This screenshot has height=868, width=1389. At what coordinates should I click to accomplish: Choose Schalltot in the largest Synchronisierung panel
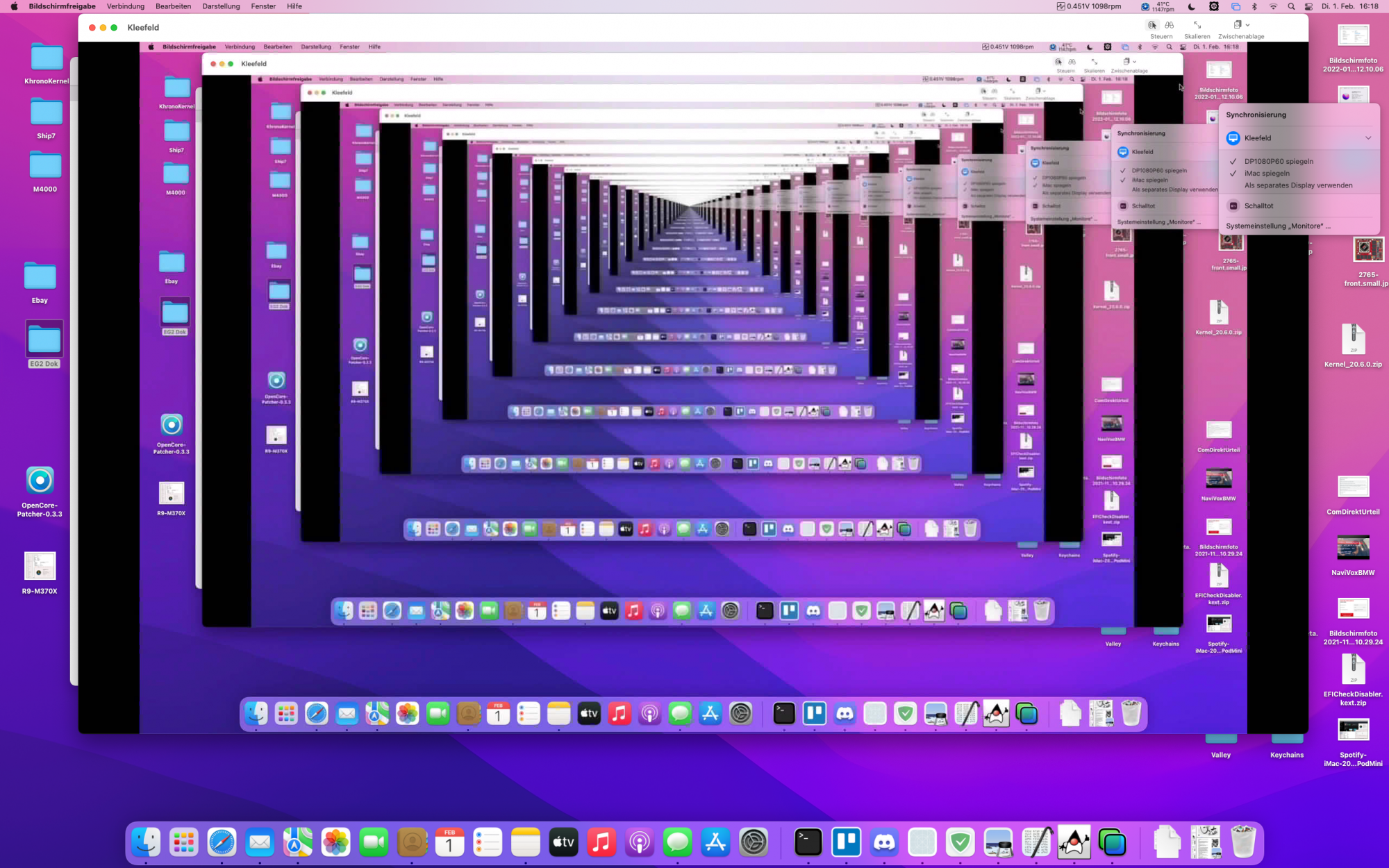tap(1258, 206)
